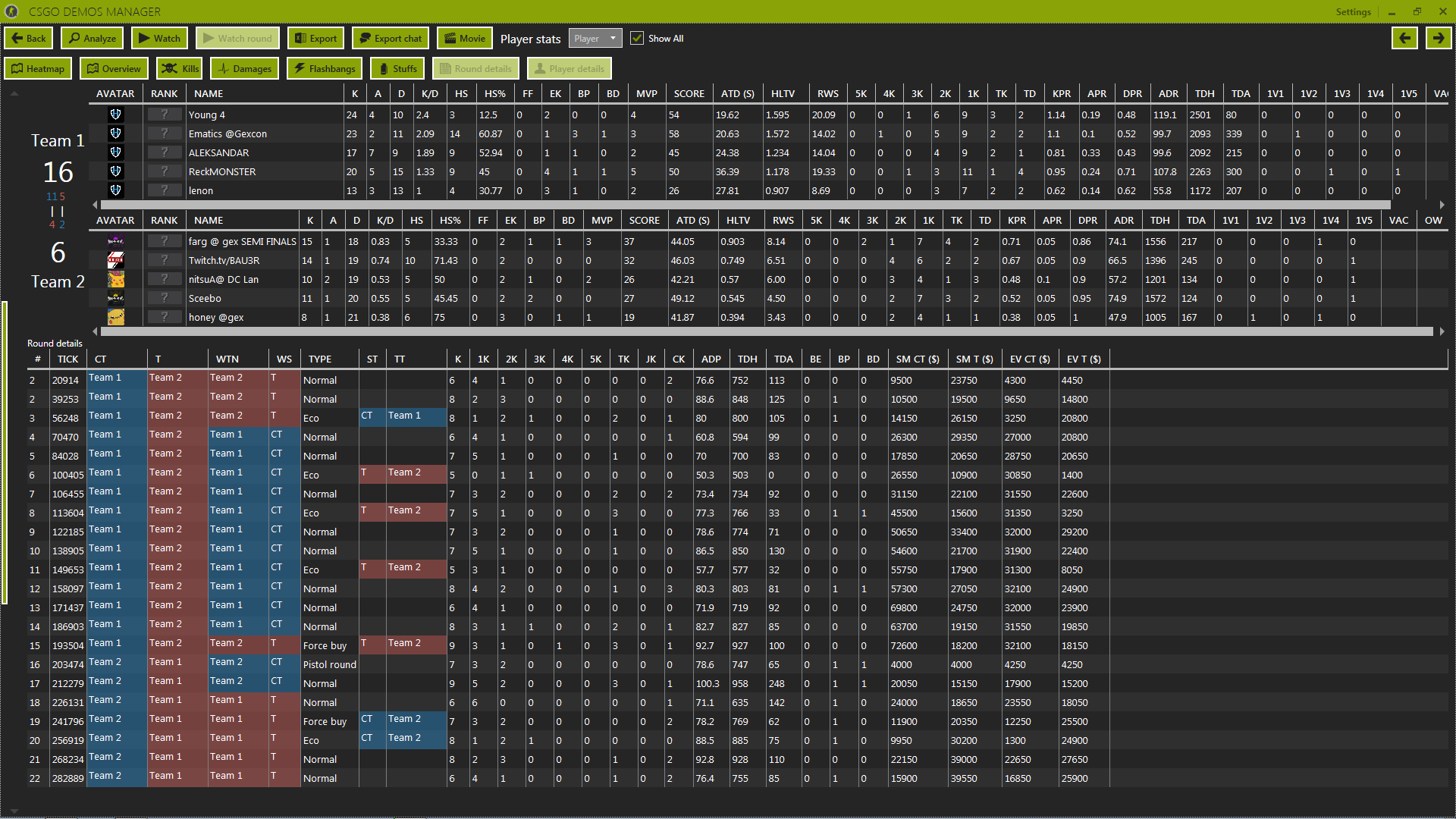Click ALEKSANDAR avatar icon

point(115,152)
